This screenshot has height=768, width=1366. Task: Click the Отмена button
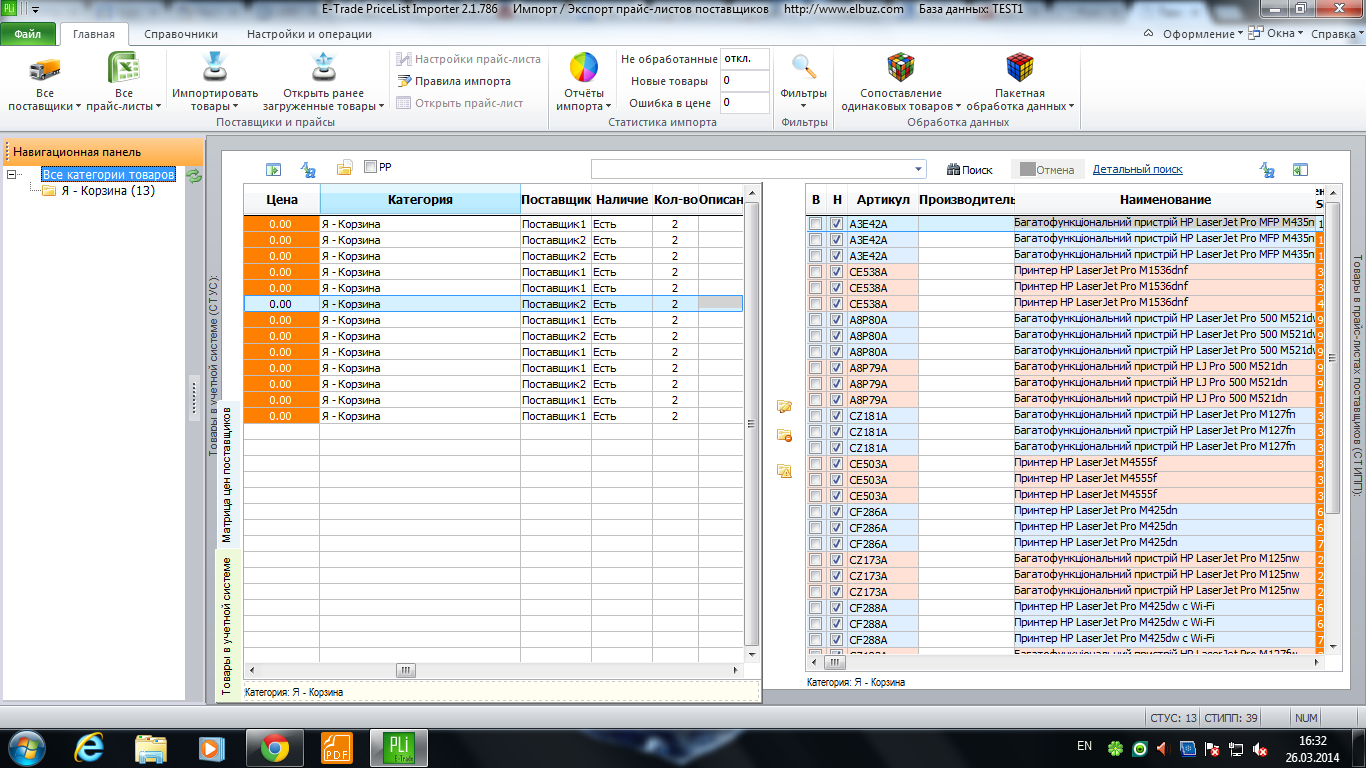(1047, 170)
